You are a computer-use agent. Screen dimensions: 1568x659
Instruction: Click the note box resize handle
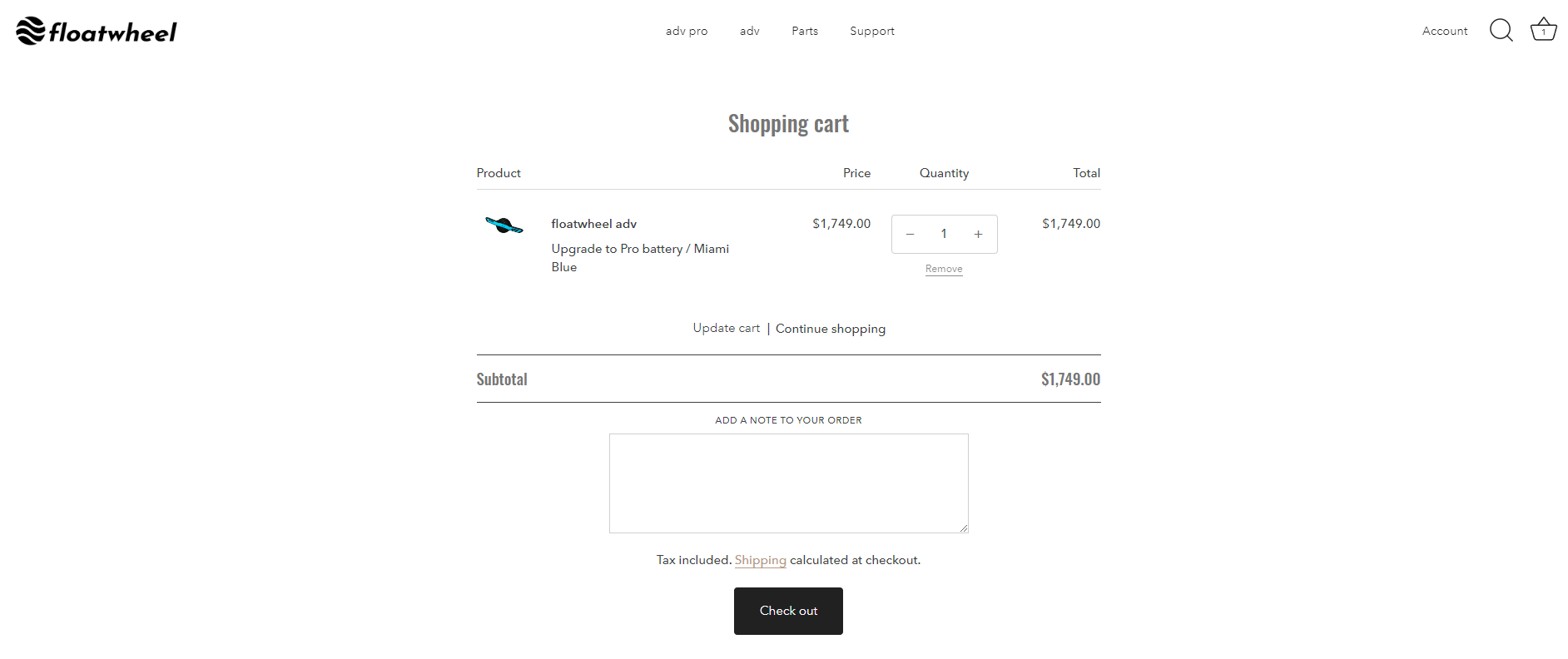(964, 528)
